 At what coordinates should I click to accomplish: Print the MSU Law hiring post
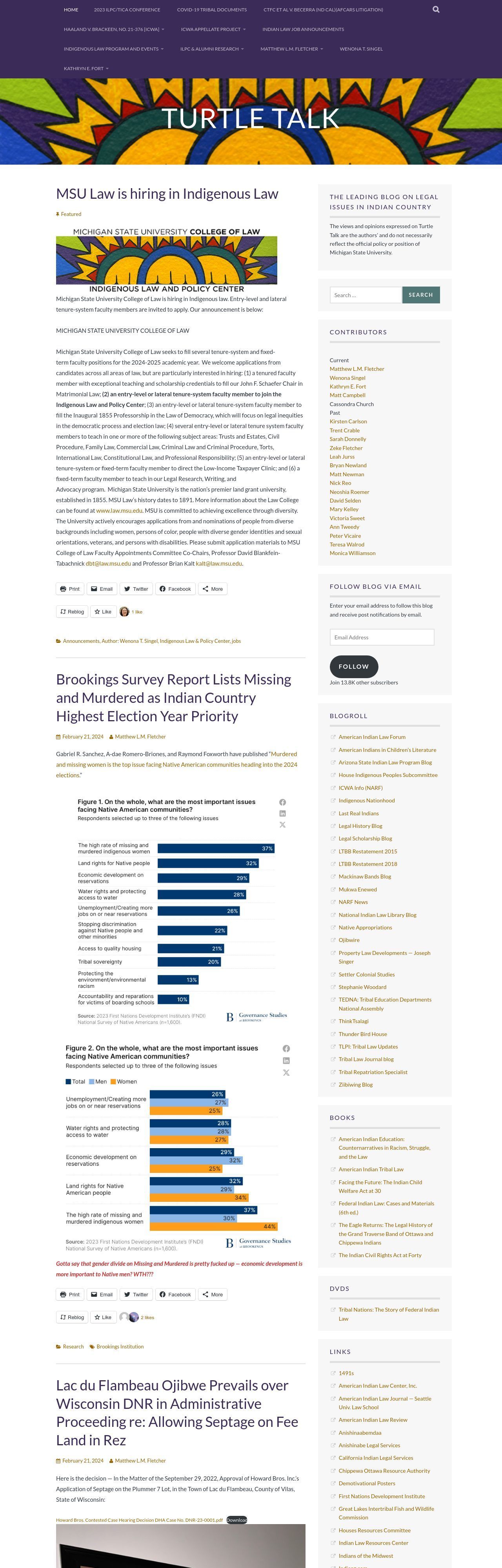[x=70, y=589]
